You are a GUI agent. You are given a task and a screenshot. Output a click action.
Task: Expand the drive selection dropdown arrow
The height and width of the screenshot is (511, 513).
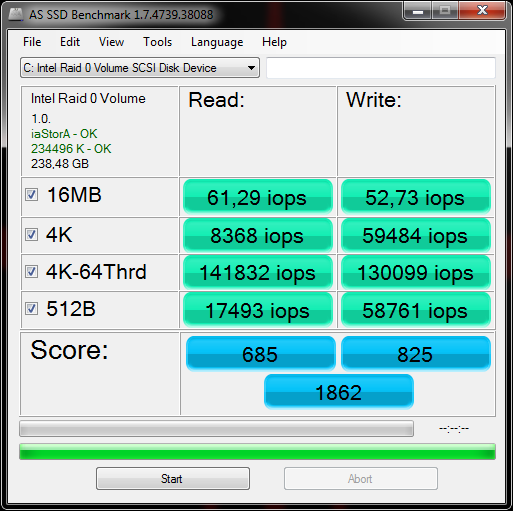pyautogui.click(x=252, y=68)
